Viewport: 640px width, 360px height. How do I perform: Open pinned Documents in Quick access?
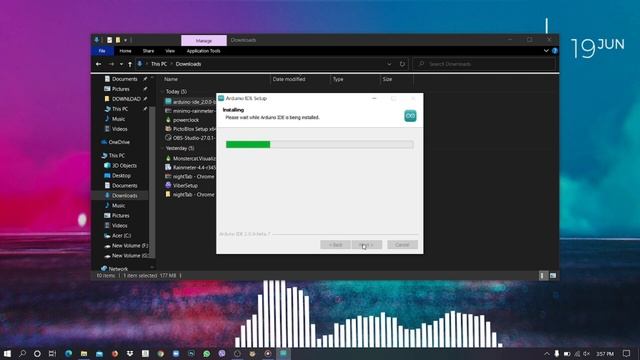[x=124, y=79]
